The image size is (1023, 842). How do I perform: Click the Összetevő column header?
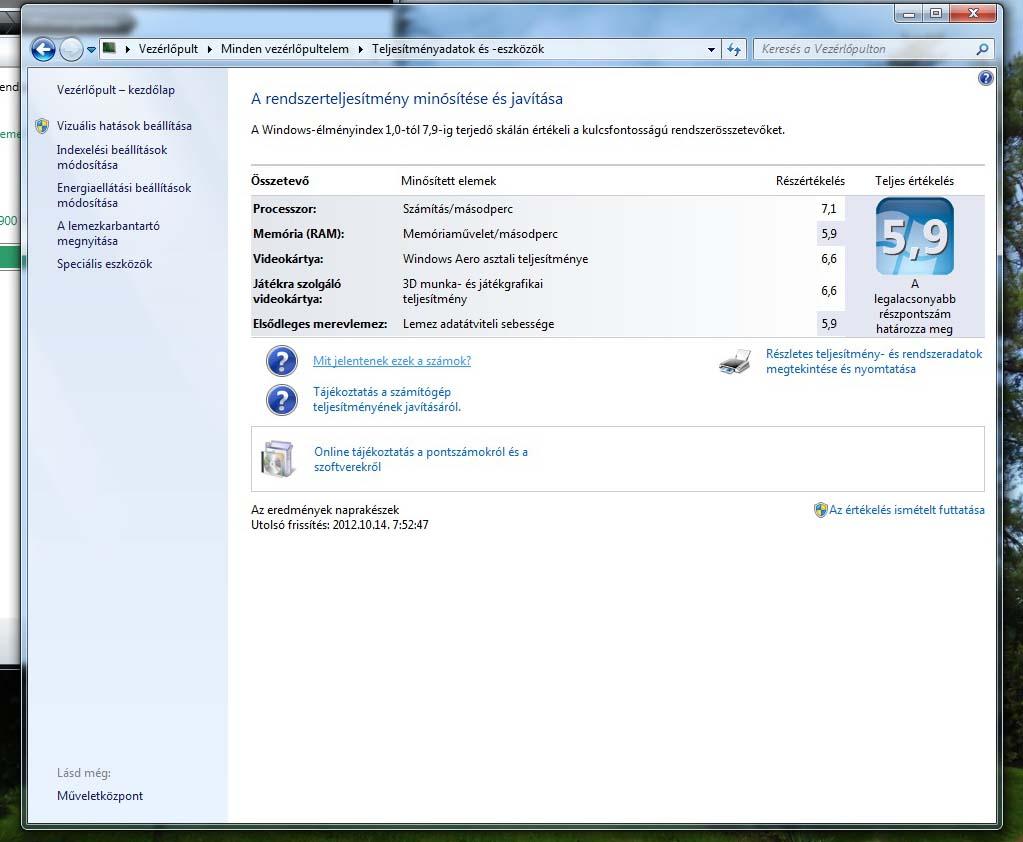280,181
